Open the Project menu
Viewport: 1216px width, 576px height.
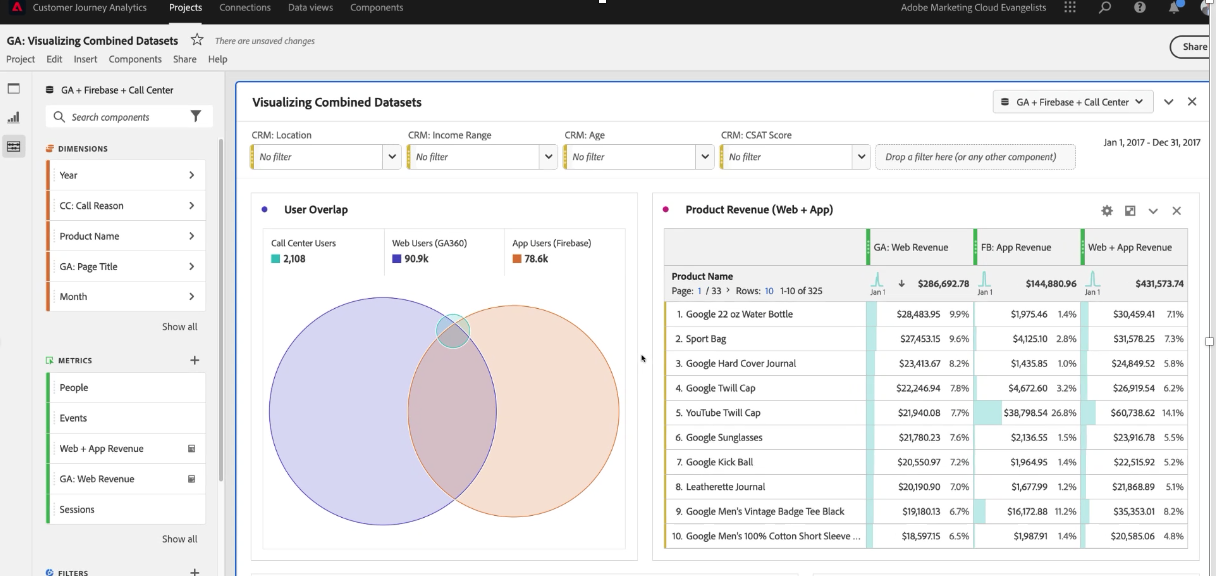pos(21,59)
